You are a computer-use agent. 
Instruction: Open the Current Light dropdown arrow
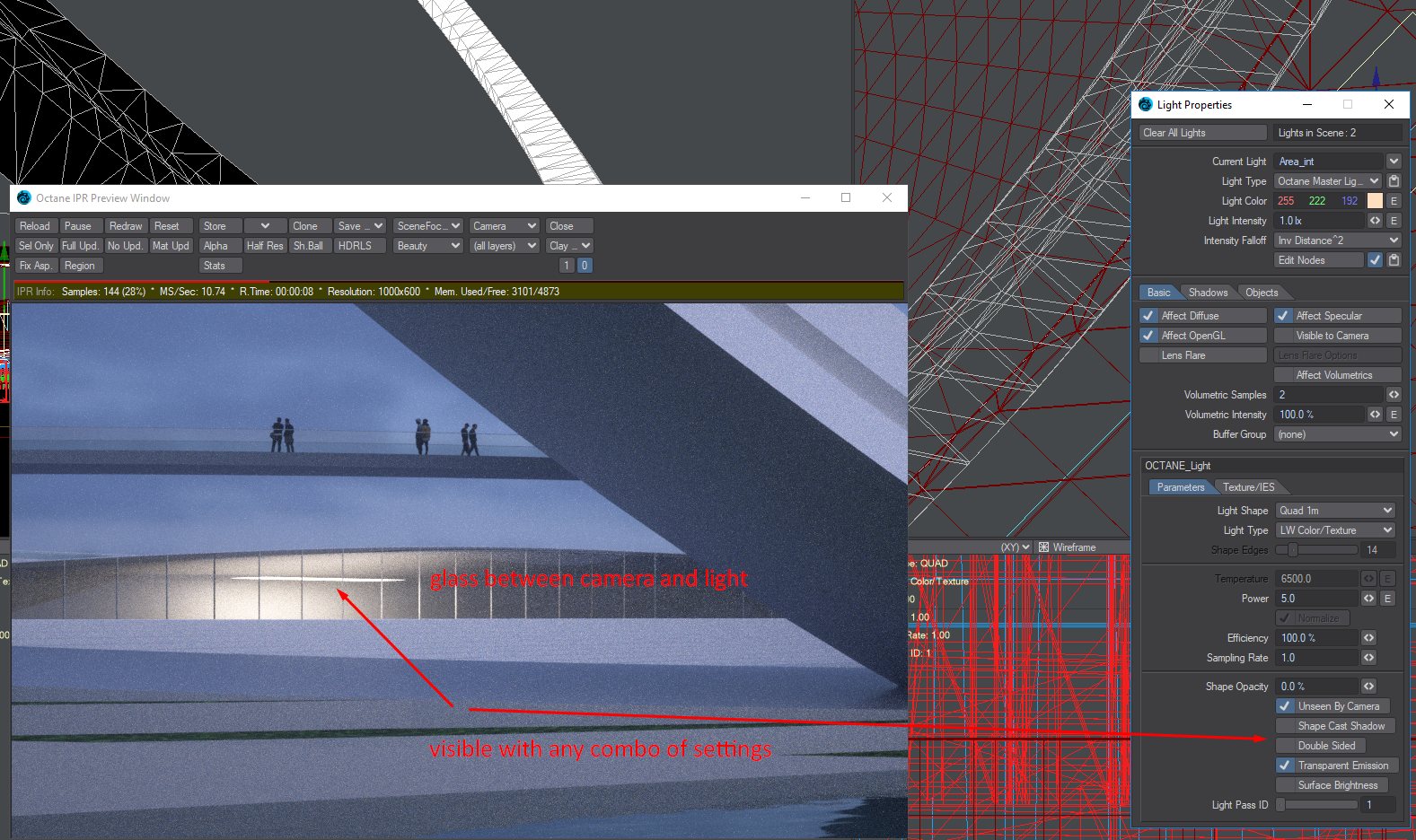click(x=1394, y=162)
